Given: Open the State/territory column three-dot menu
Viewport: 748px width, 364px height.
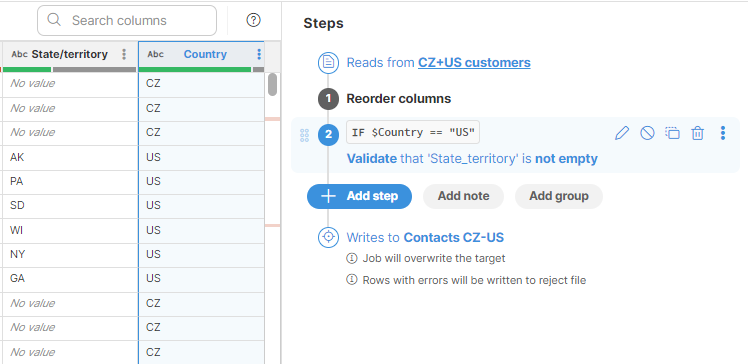Looking at the screenshot, I should point(124,54).
